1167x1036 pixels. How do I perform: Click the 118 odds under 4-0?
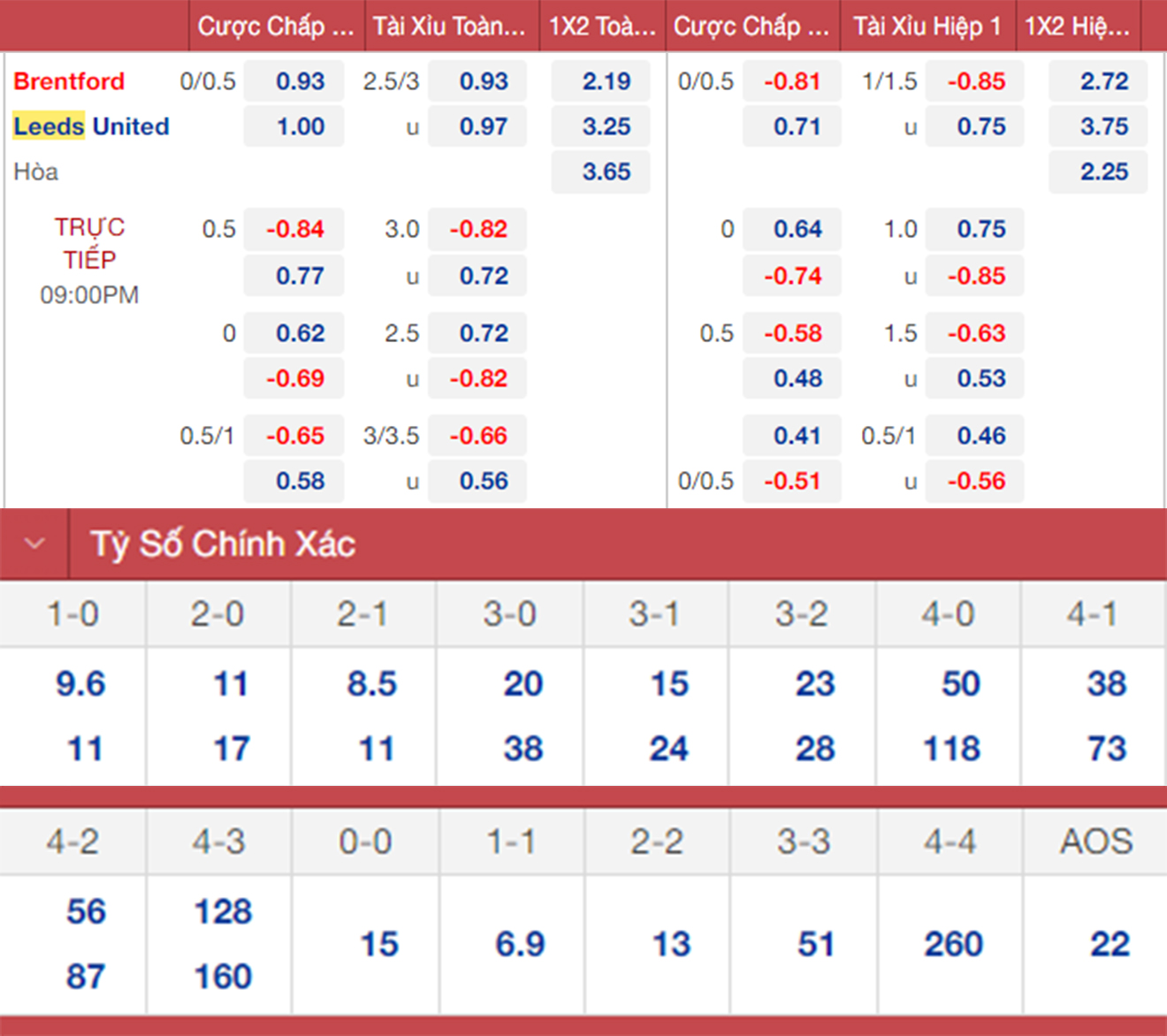pos(951,749)
